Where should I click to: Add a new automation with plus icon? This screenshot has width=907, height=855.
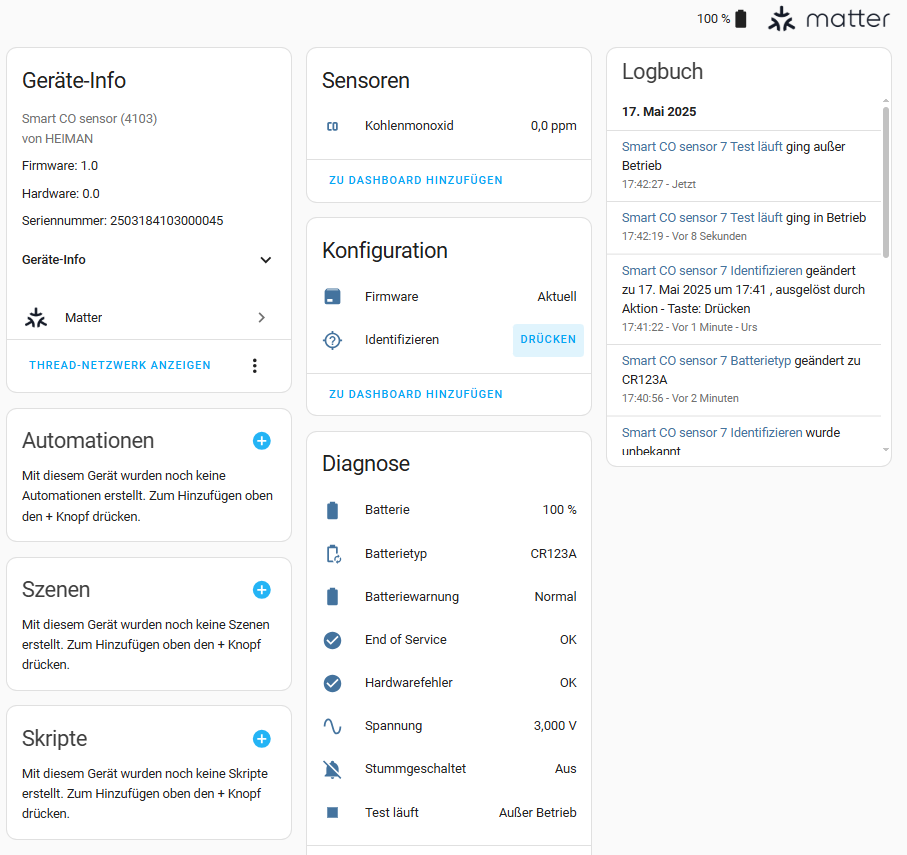(x=261, y=440)
